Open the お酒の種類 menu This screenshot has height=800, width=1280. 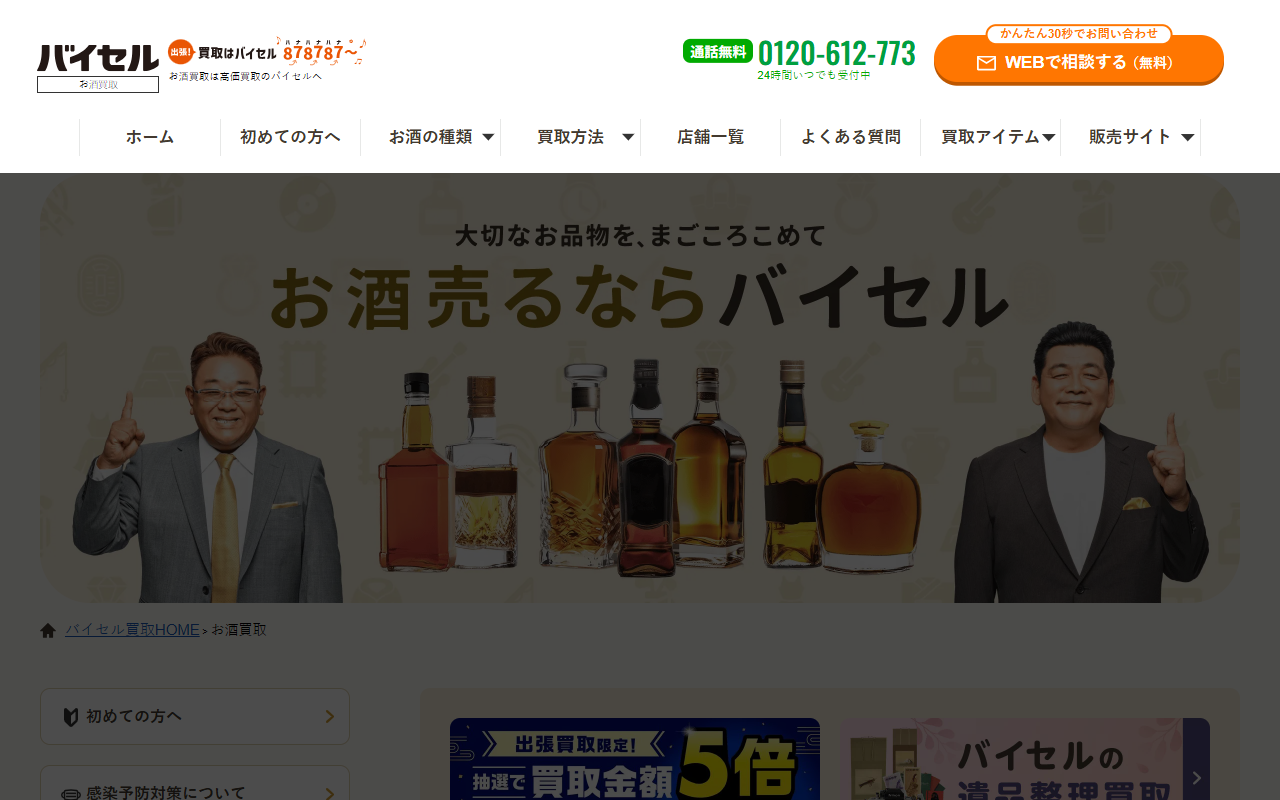[431, 137]
